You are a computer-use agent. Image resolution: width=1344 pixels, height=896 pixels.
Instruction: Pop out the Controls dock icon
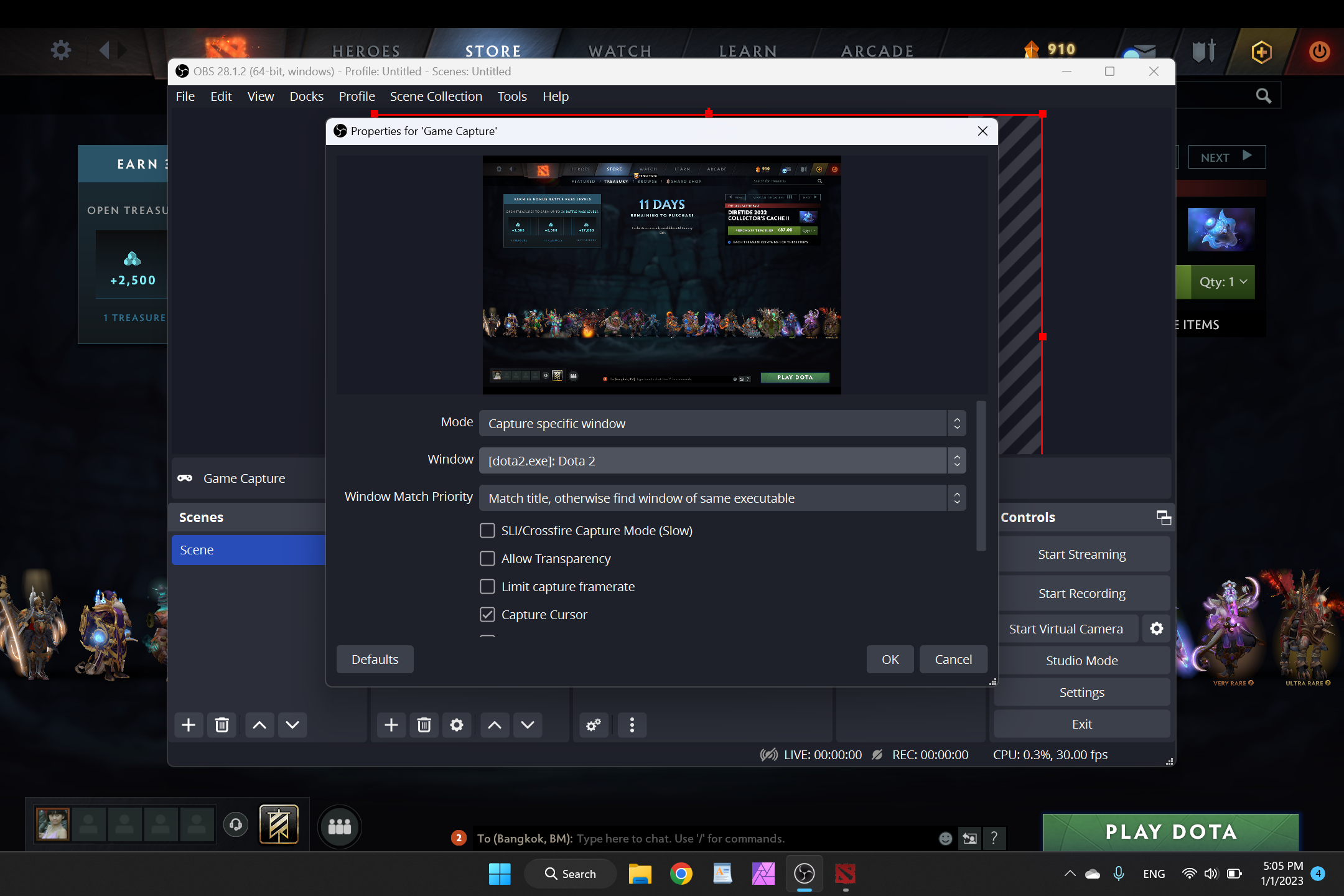[x=1164, y=517]
